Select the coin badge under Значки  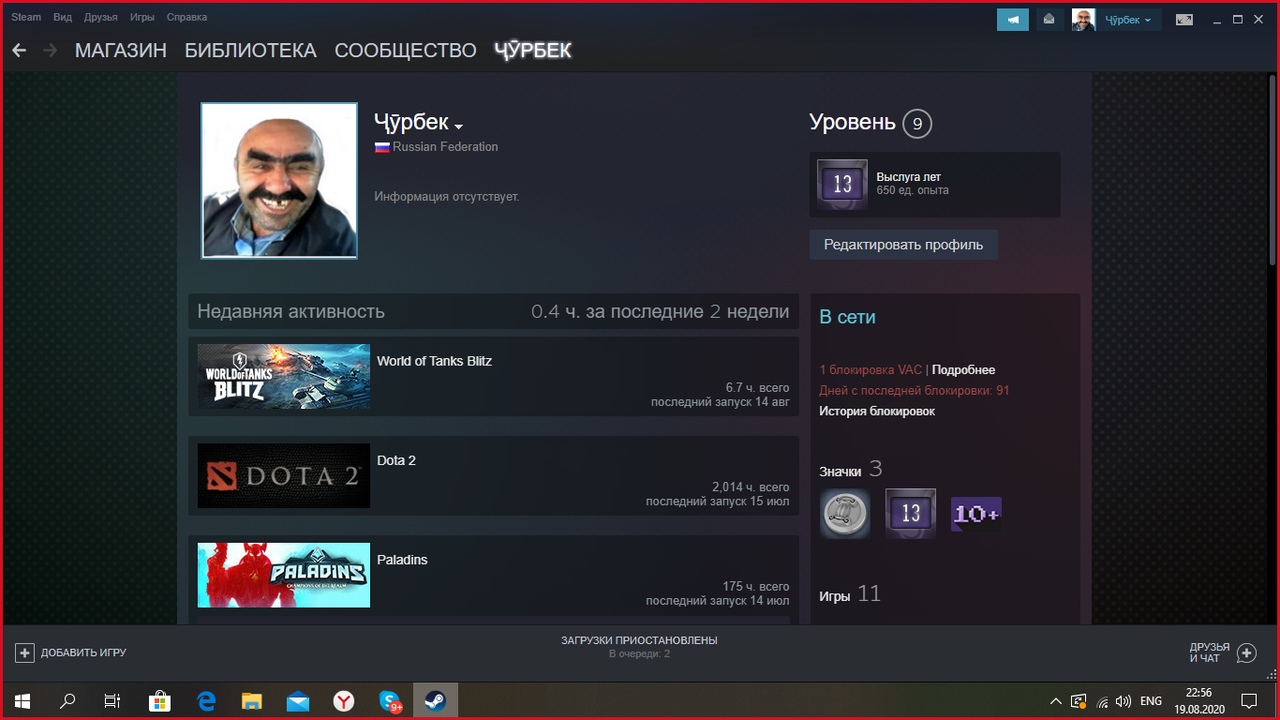(844, 513)
